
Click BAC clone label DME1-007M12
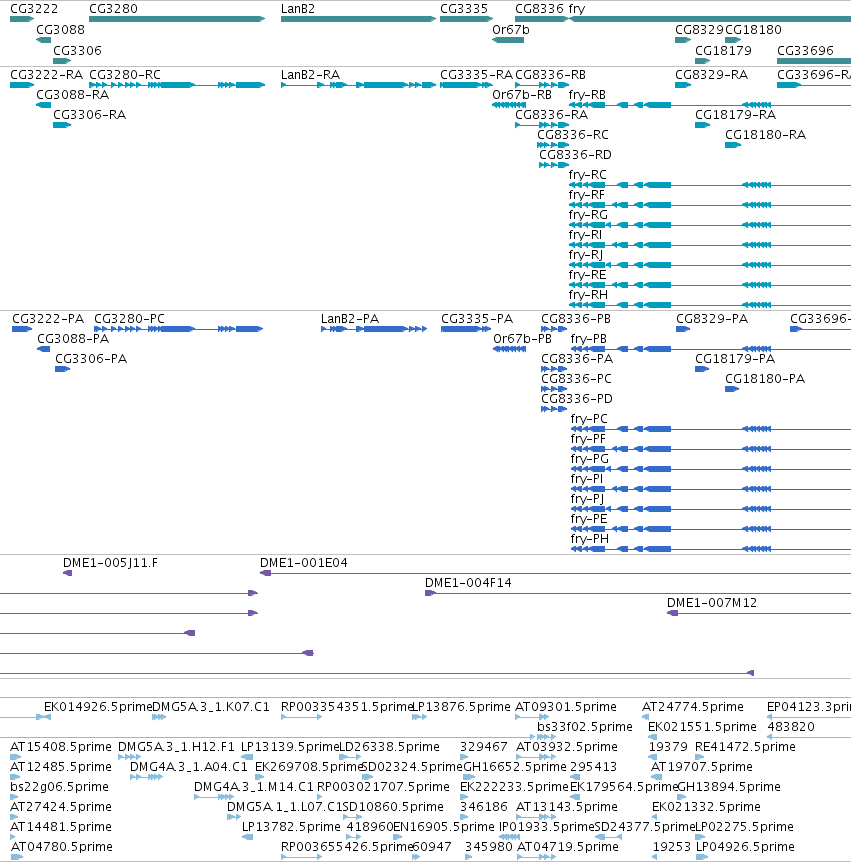pyautogui.click(x=711, y=603)
